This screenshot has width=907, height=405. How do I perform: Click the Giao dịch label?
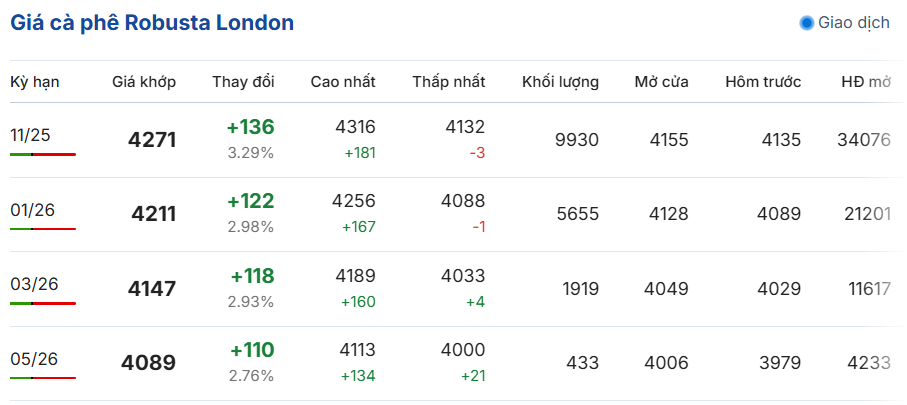click(853, 23)
